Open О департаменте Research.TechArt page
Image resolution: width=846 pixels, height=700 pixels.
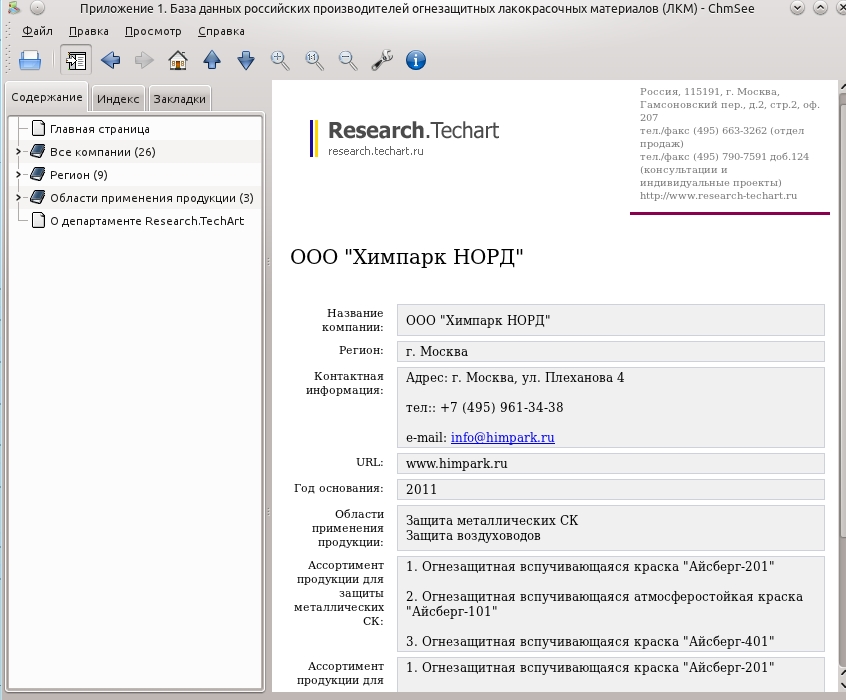147,221
